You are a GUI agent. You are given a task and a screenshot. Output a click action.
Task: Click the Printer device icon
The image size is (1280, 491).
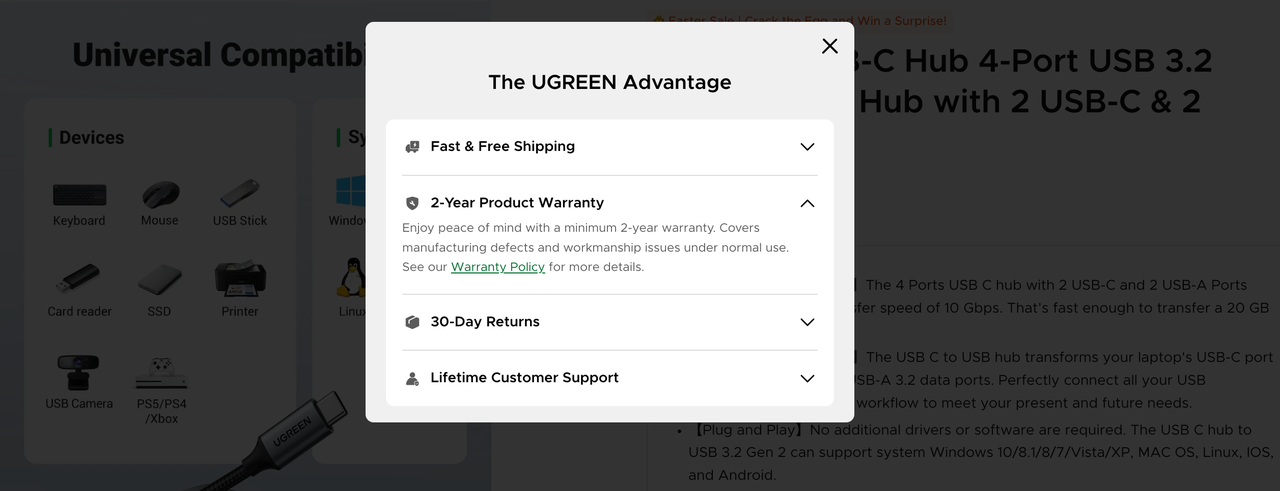click(x=240, y=278)
